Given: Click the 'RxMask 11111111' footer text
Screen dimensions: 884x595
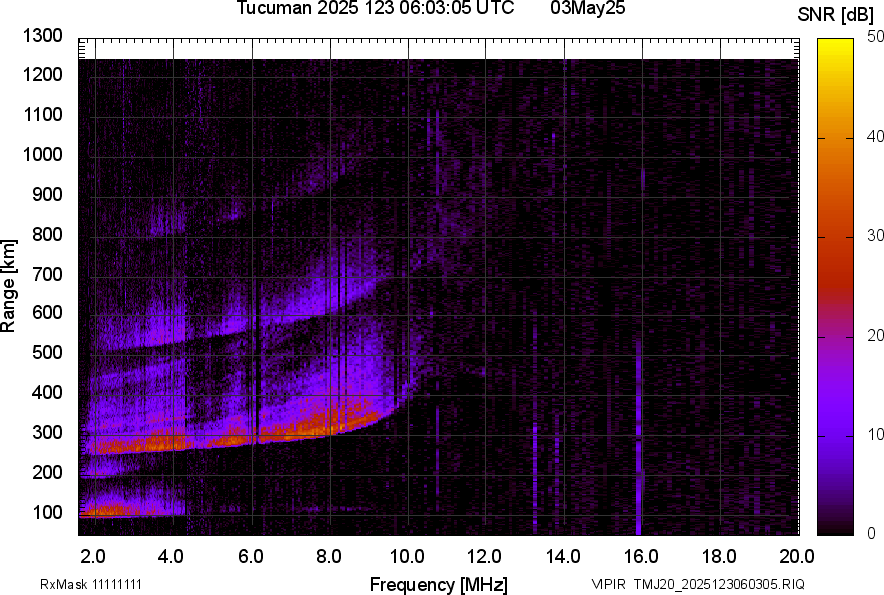Looking at the screenshot, I should [x=91, y=585].
